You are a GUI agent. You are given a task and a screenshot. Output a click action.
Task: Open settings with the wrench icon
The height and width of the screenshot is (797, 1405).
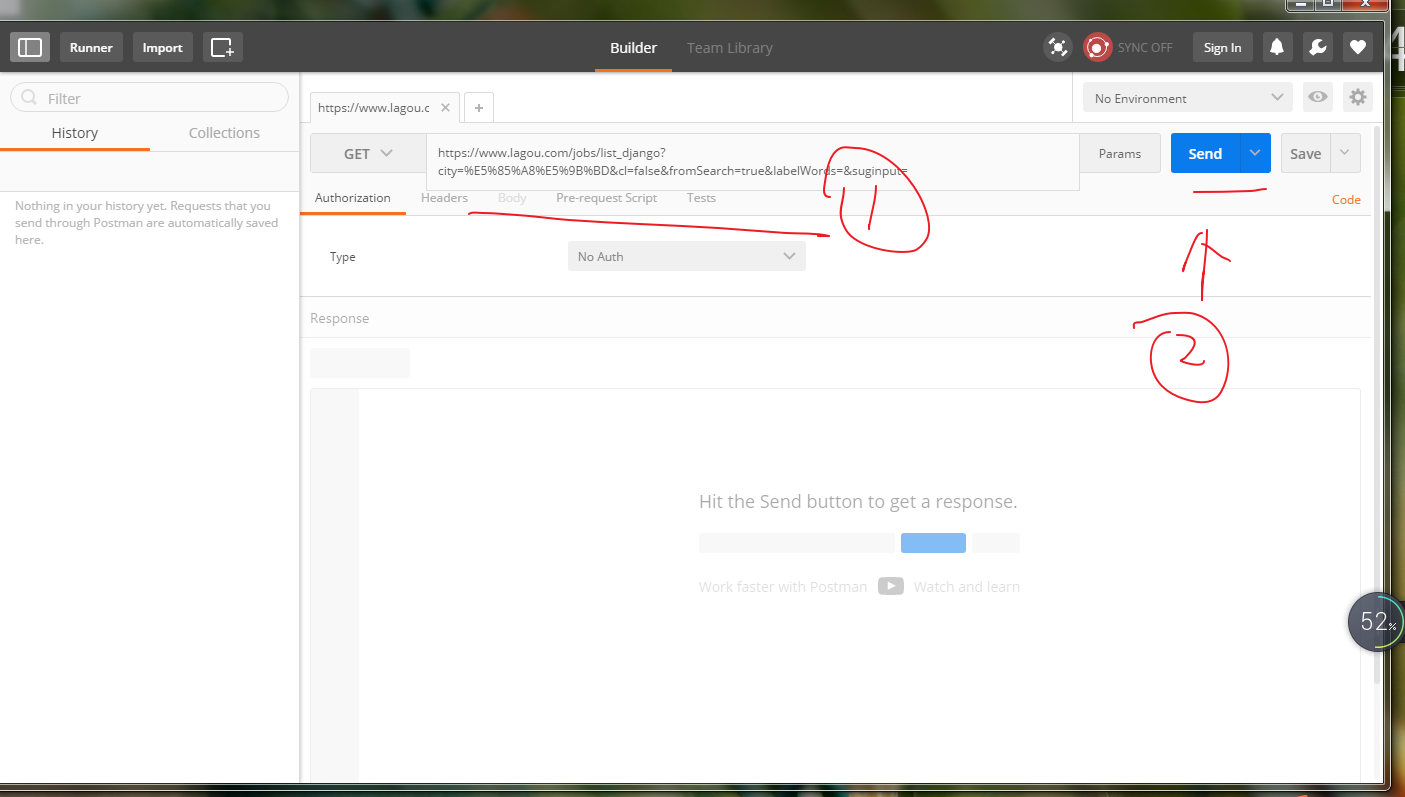pos(1317,47)
